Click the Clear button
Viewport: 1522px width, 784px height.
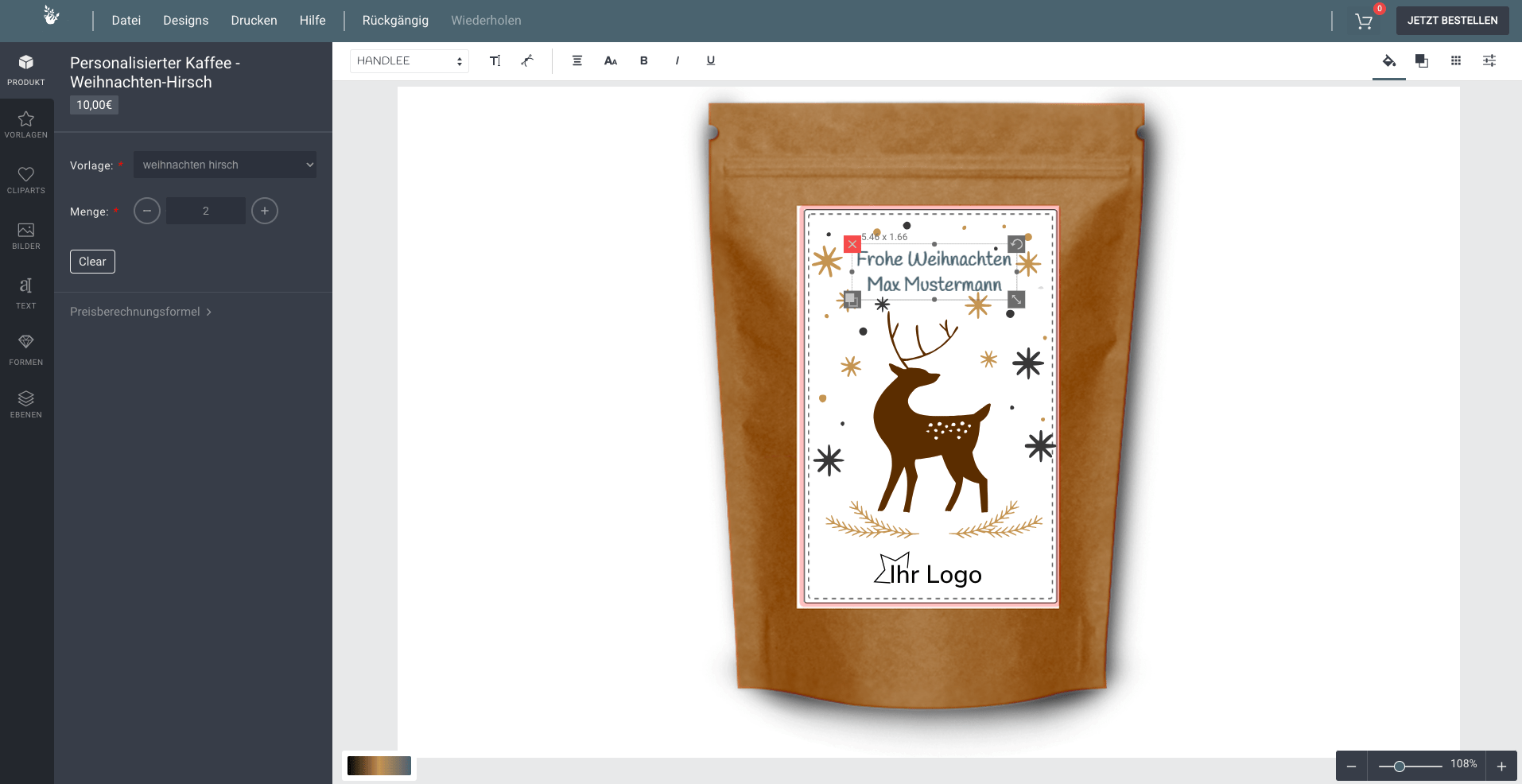[x=92, y=262]
